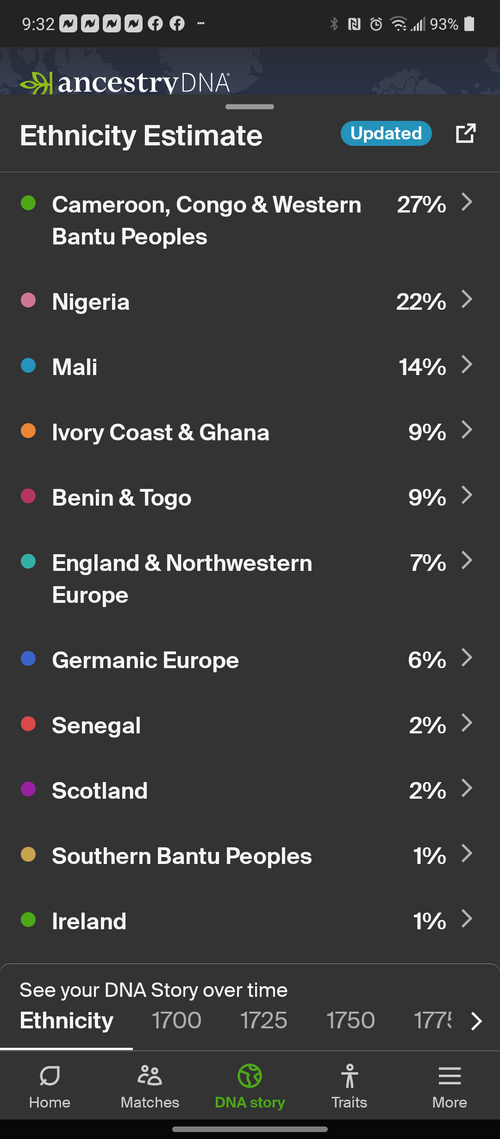This screenshot has height=1139, width=500.
Task: Expand the Germanic Europe 6% chevron
Action: point(467,658)
